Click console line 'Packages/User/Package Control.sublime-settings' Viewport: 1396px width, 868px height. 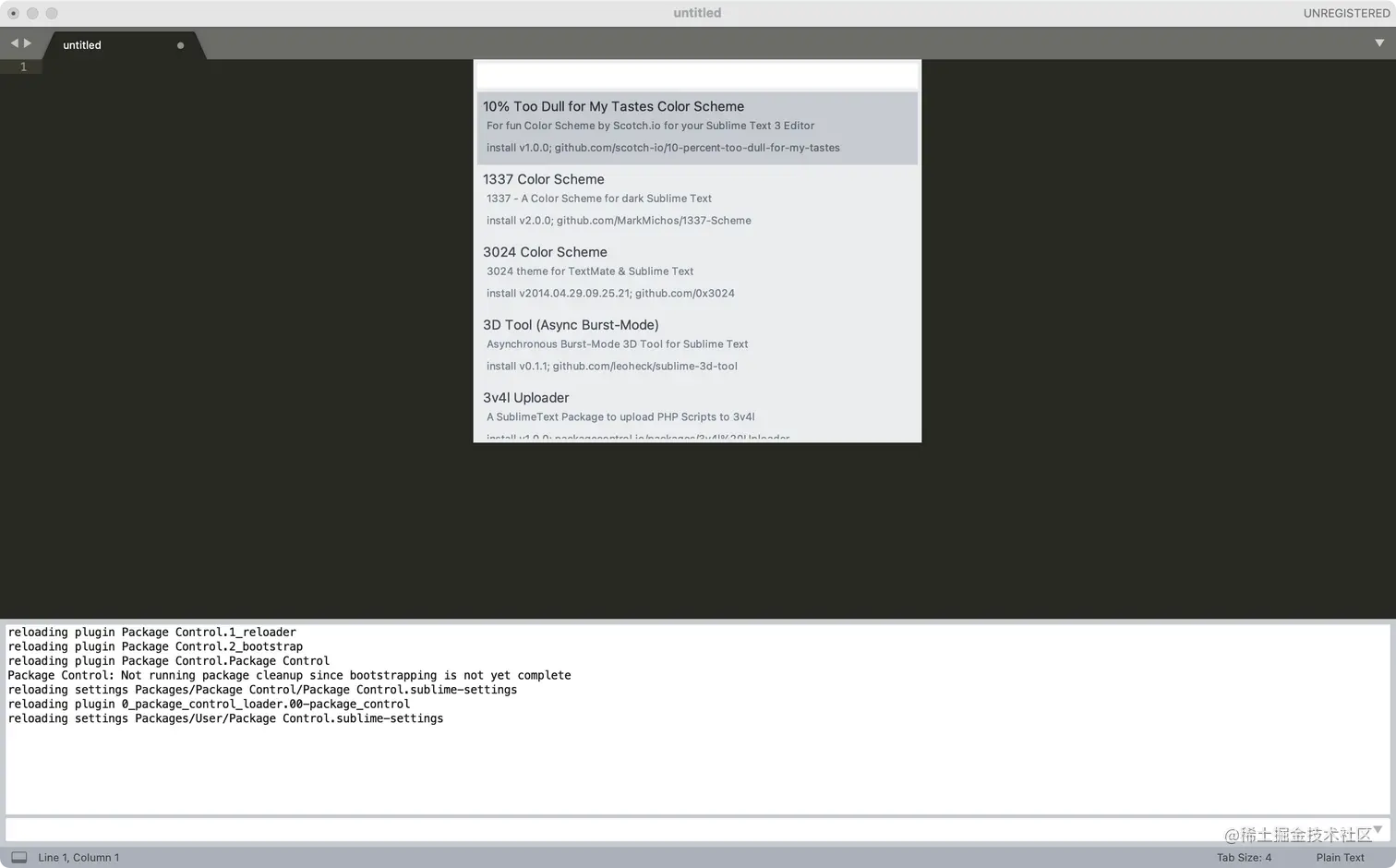tap(225, 718)
